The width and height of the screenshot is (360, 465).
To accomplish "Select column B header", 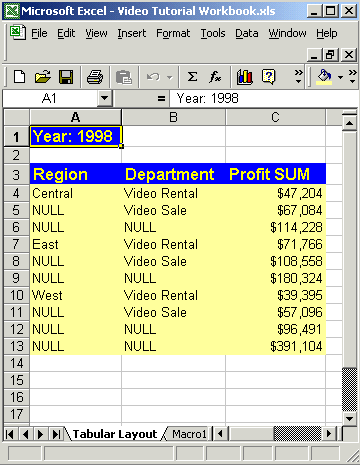I will point(173,117).
